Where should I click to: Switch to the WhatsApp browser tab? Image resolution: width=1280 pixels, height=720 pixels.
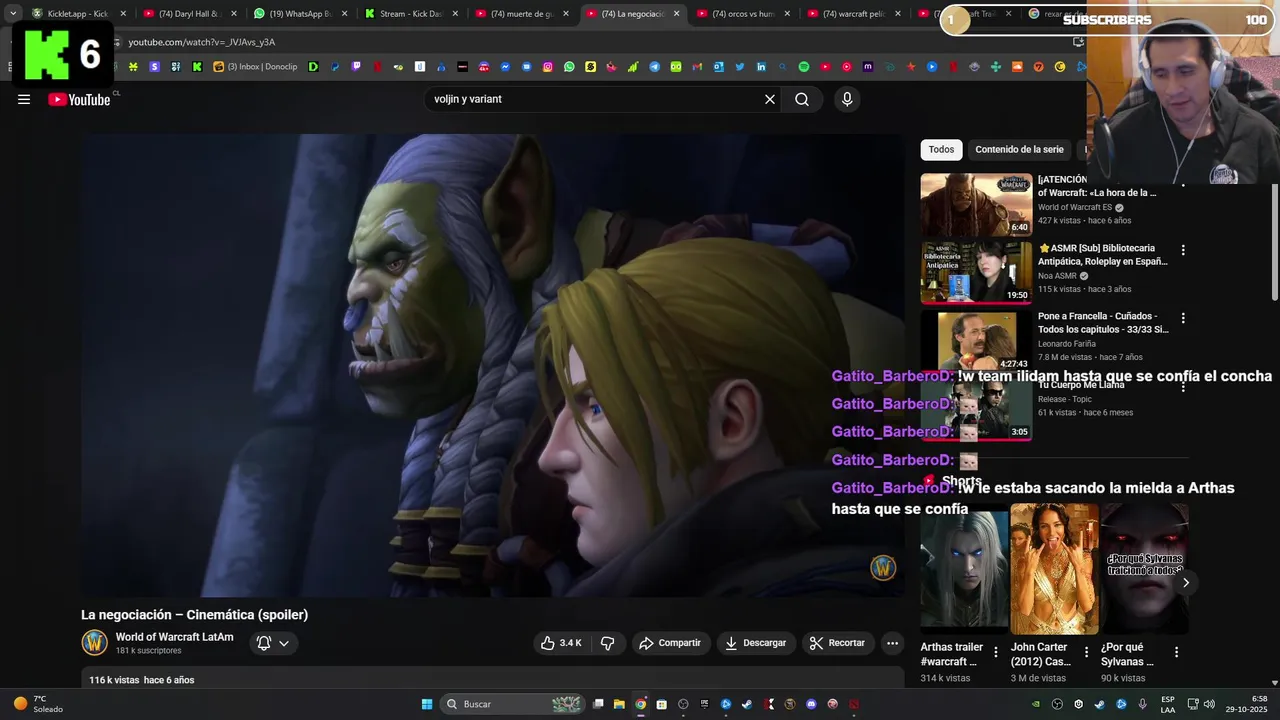tap(299, 14)
